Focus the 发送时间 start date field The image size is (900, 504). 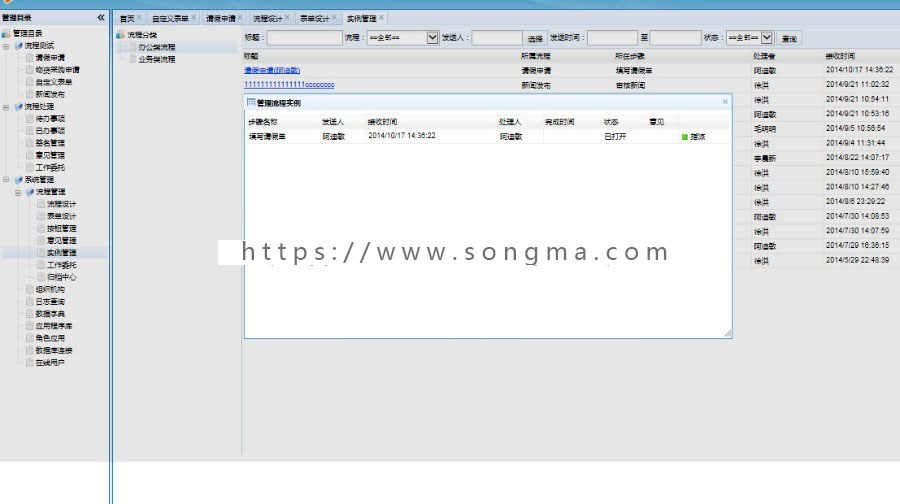[612, 38]
